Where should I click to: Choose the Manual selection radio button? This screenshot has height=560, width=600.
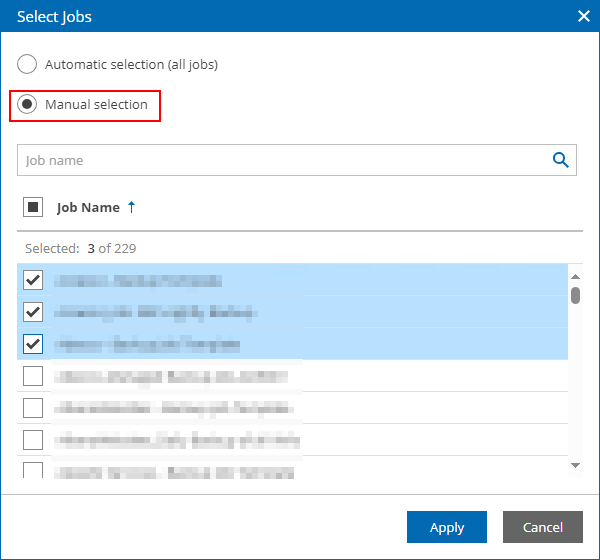click(x=28, y=105)
